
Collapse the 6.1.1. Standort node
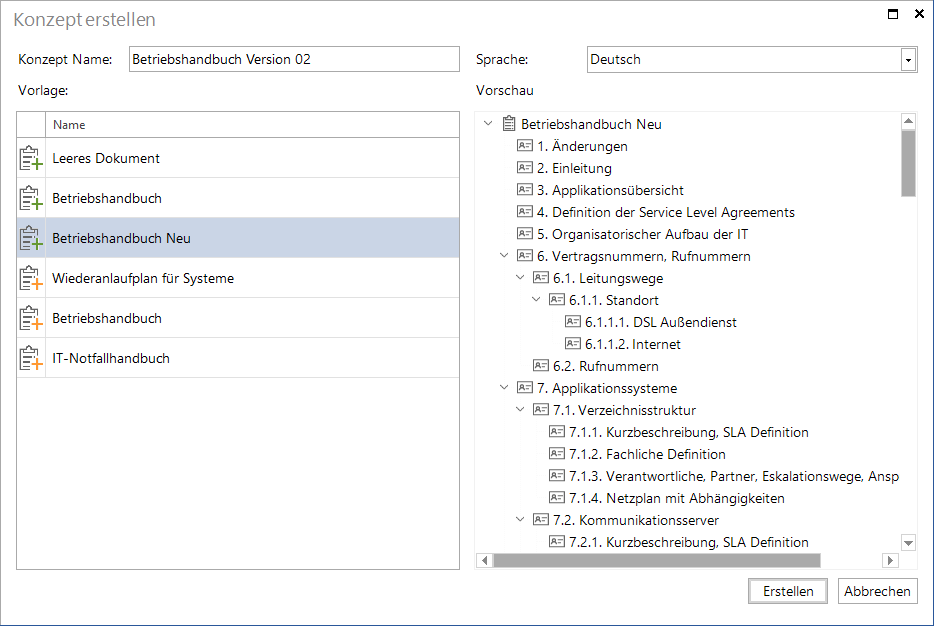[x=536, y=299]
